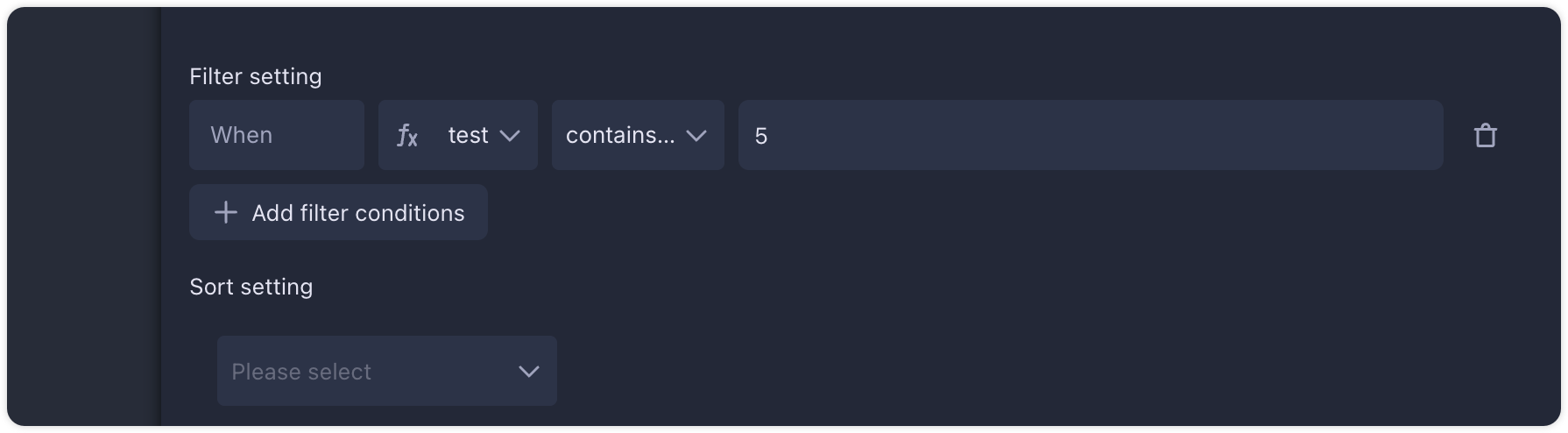
Task: Click the "Filter setting" heading
Action: 256,77
